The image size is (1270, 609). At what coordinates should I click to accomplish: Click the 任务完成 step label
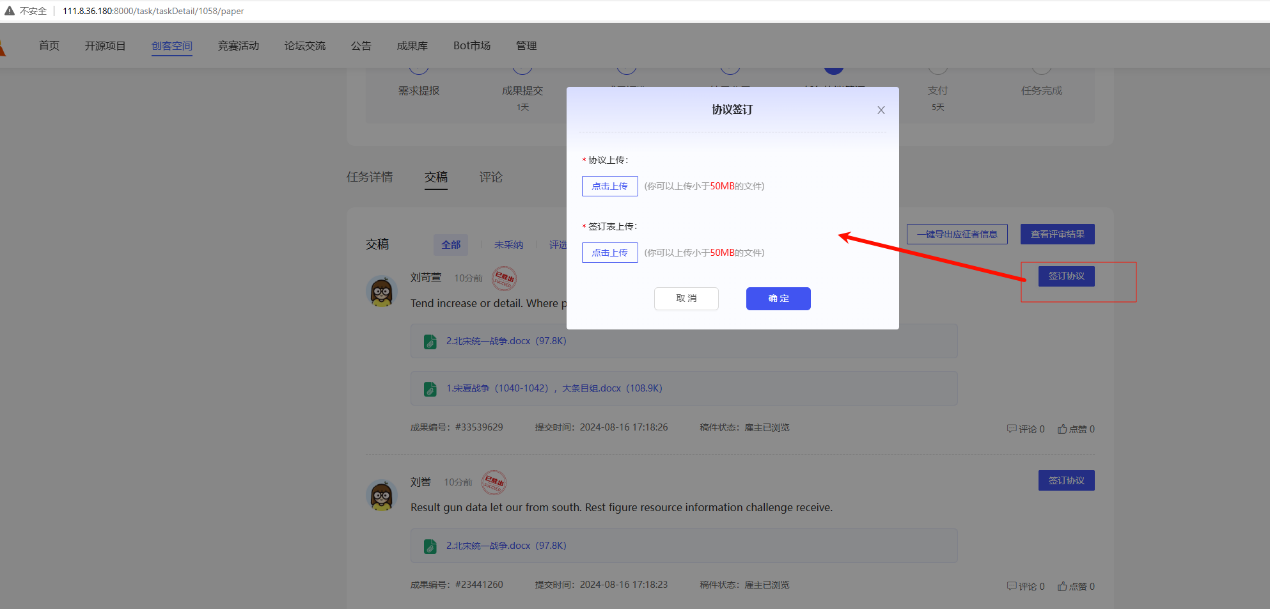(1042, 90)
